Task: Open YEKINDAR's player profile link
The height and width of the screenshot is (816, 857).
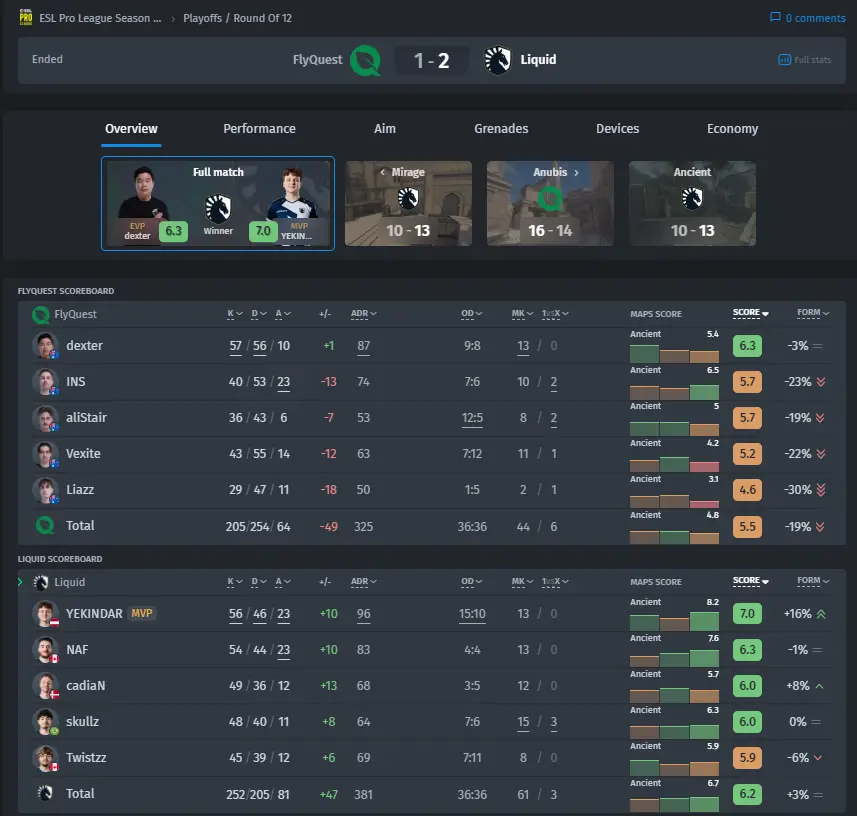Action: tap(94, 614)
